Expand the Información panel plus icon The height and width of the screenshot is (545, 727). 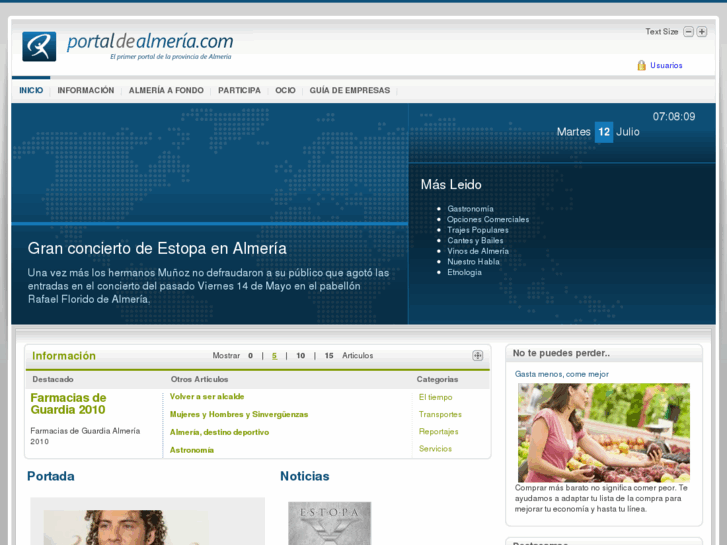coord(477,356)
